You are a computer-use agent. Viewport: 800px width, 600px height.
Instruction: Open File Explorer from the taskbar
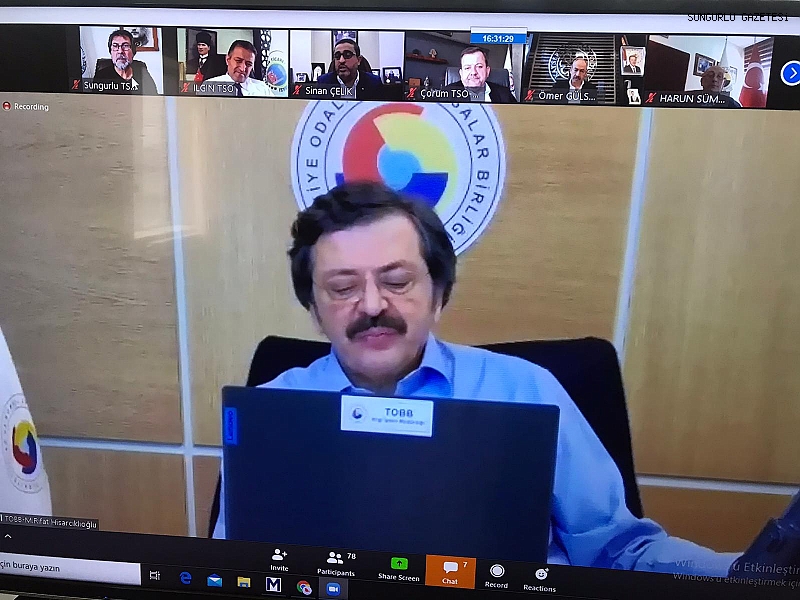tap(244, 582)
